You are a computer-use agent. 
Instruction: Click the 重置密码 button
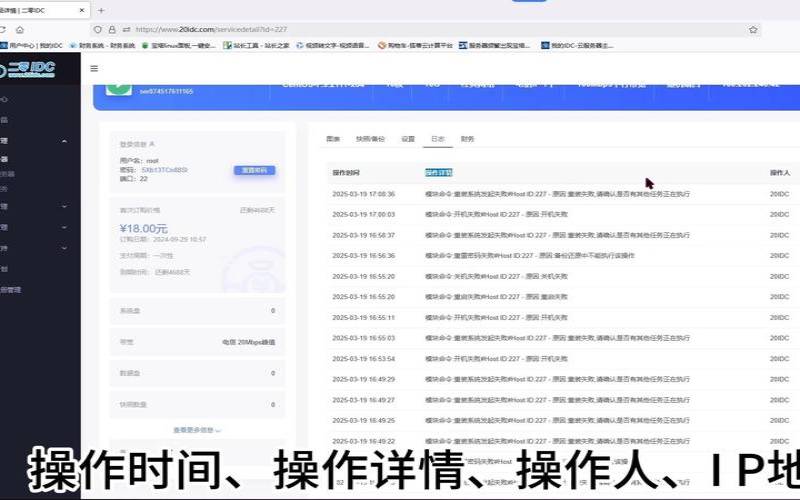(254, 170)
